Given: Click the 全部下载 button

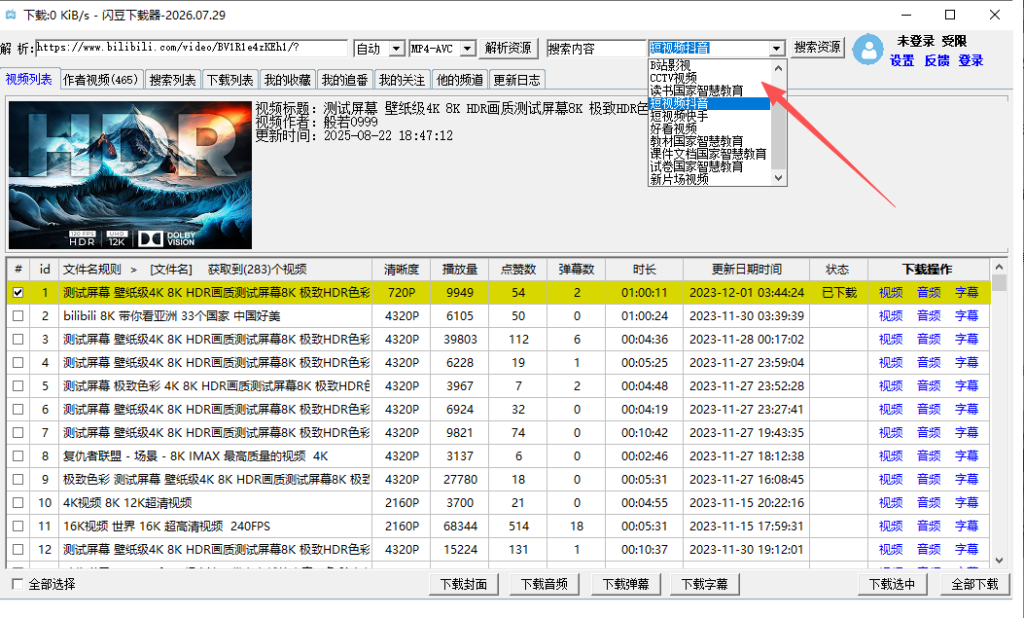Looking at the screenshot, I should click(x=974, y=584).
